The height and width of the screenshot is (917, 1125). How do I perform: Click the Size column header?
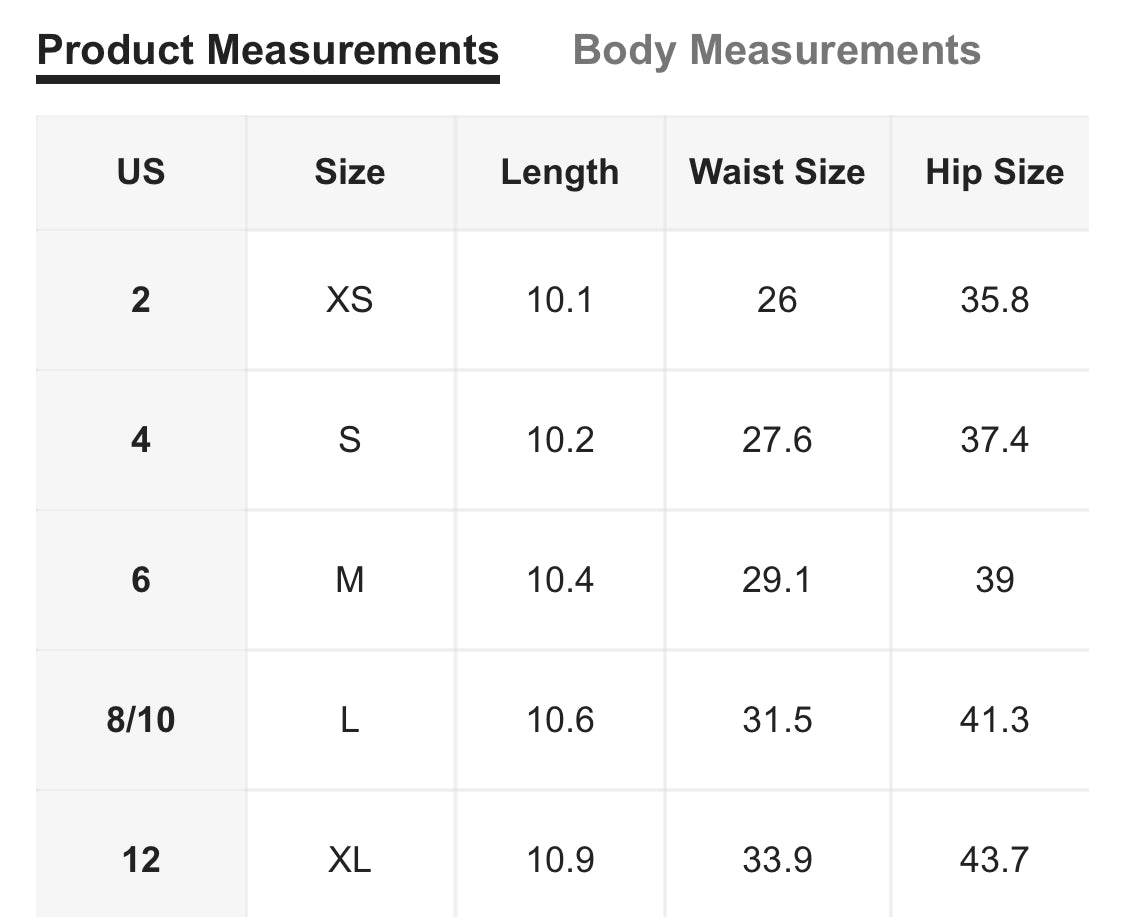(350, 172)
